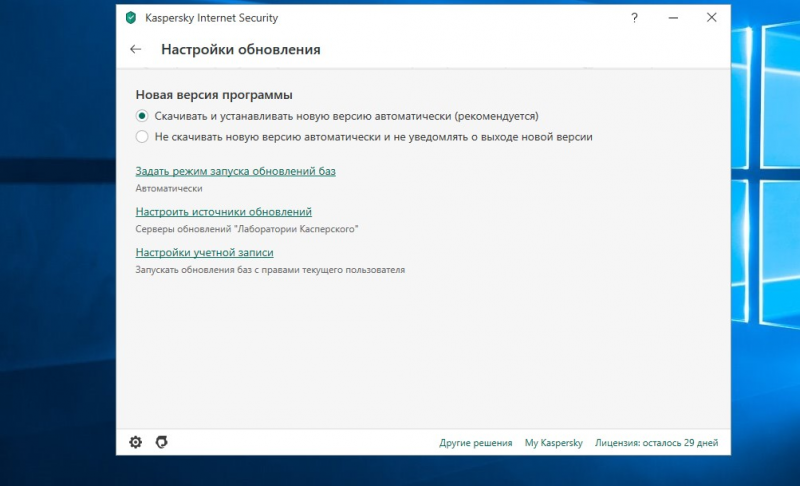Click the 'Автоматически' status text
This screenshot has width=800, height=486.
[x=169, y=188]
